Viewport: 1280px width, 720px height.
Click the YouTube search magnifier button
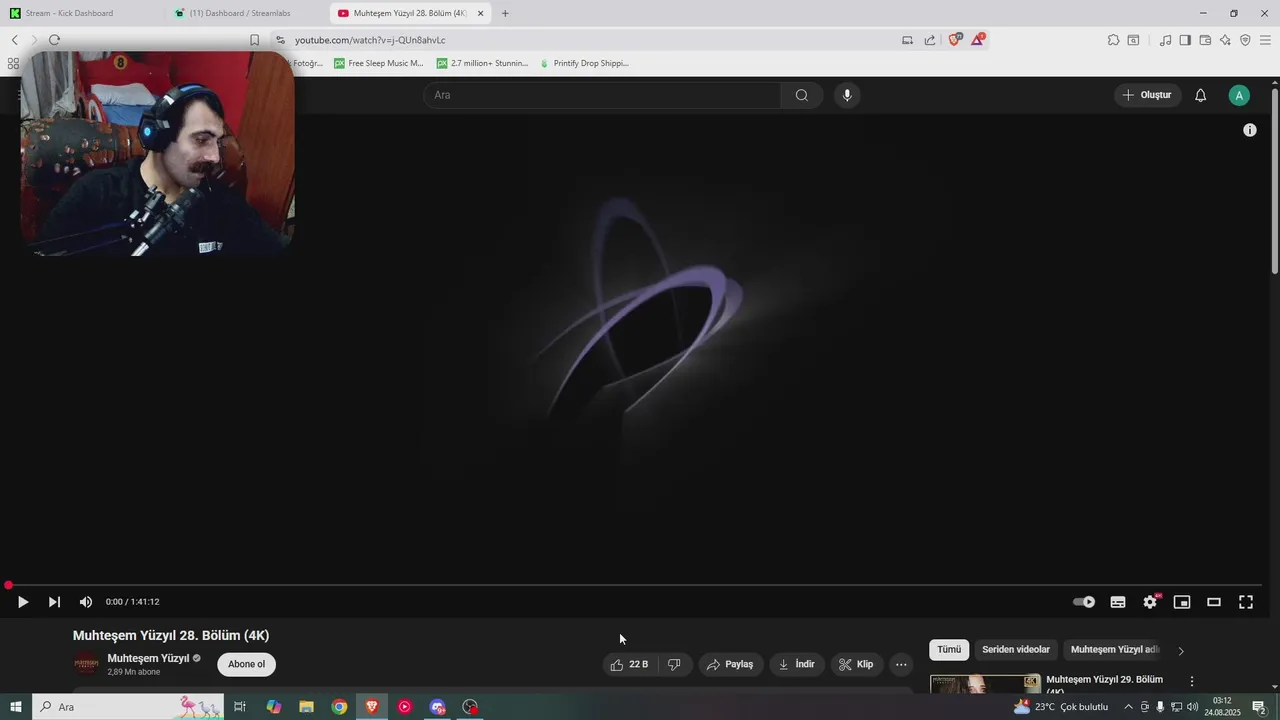[x=802, y=95]
